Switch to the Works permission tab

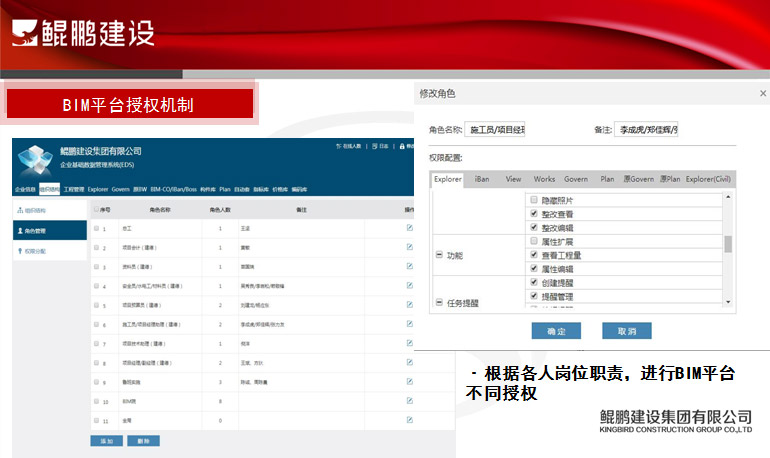click(544, 179)
